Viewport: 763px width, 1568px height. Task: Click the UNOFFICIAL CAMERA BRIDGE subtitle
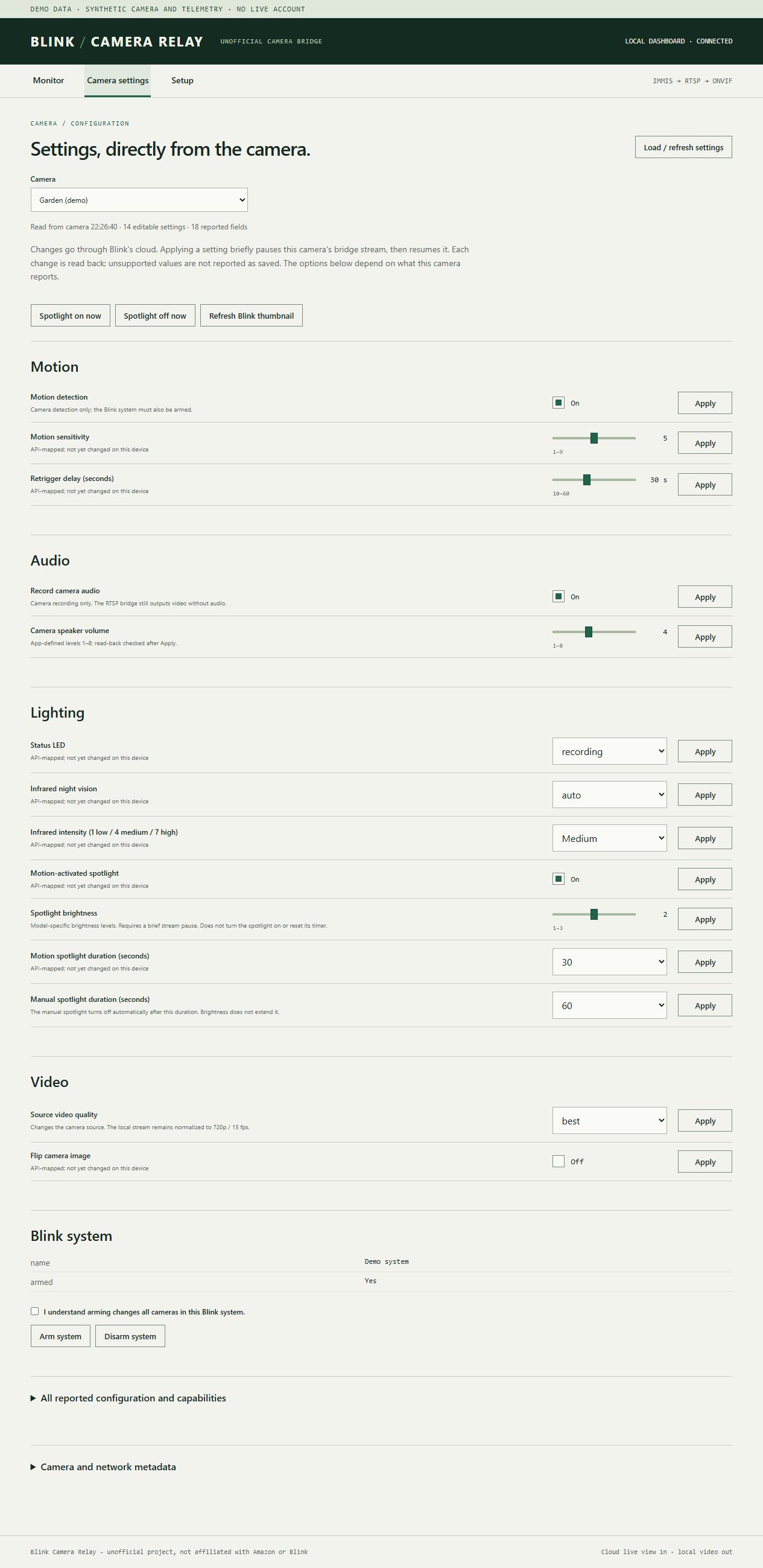click(271, 42)
